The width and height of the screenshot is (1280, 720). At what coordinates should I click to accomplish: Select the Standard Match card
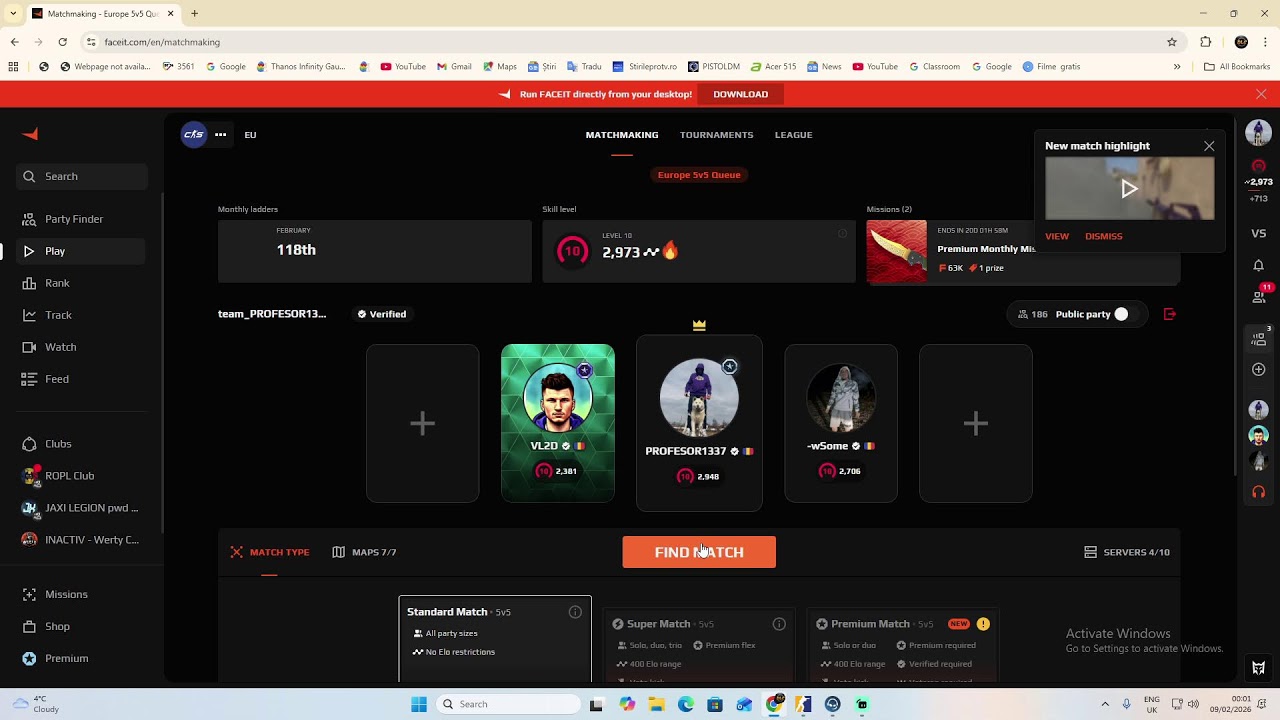[495, 639]
